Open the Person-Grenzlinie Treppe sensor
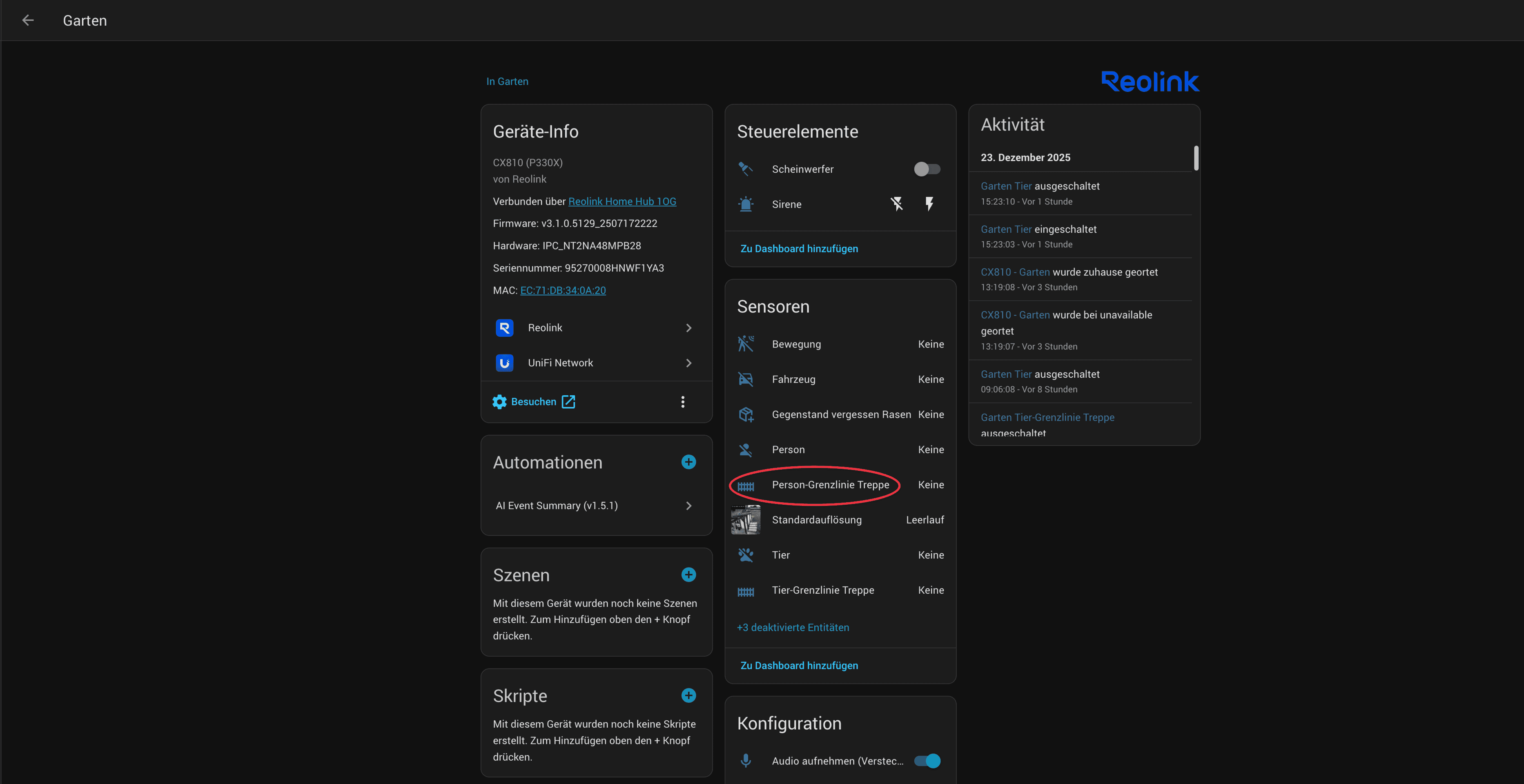Screen dimensions: 1524x784 (x=830, y=485)
